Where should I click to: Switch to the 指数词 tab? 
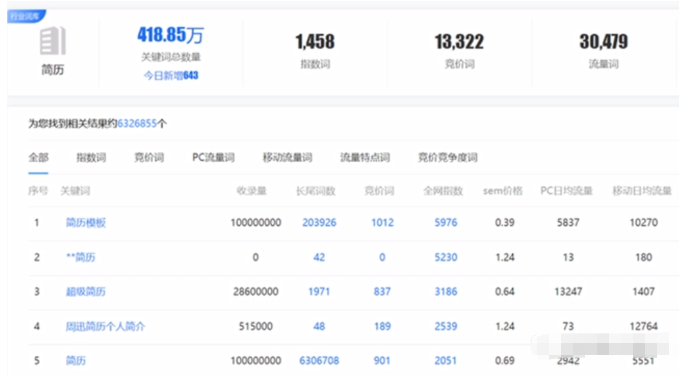(91, 158)
